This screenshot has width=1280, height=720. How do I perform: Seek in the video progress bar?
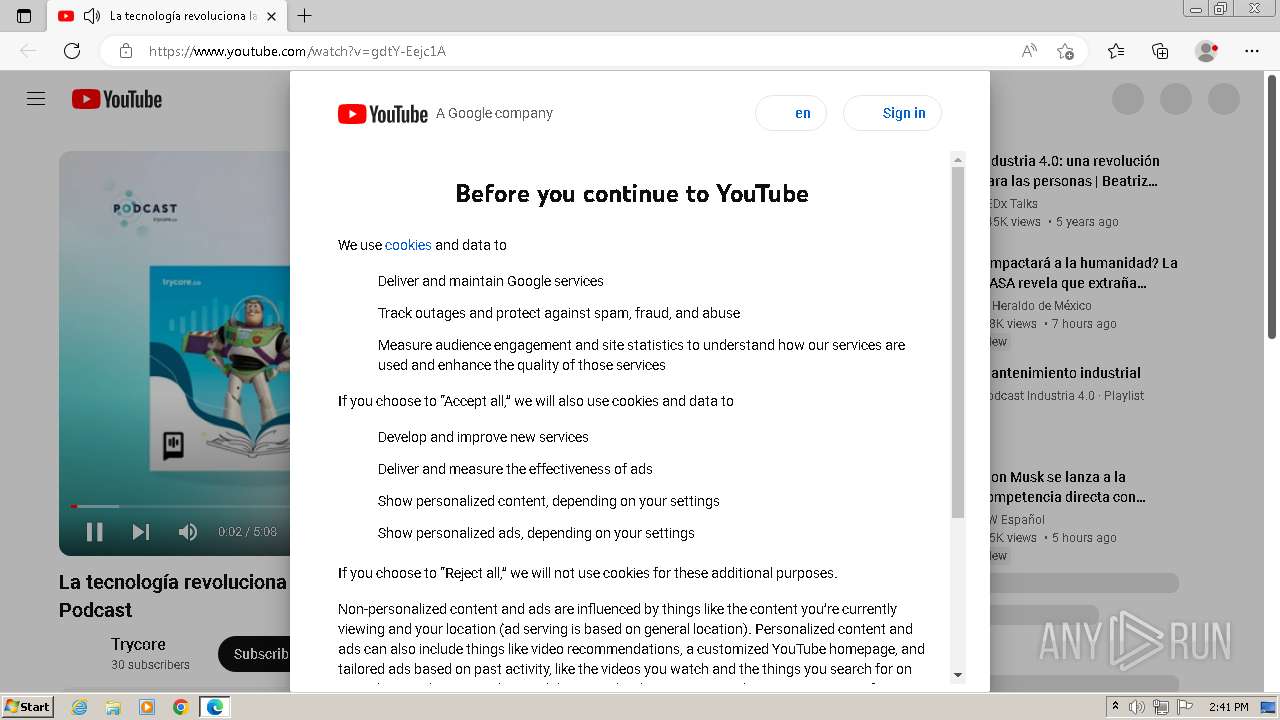click(180, 506)
